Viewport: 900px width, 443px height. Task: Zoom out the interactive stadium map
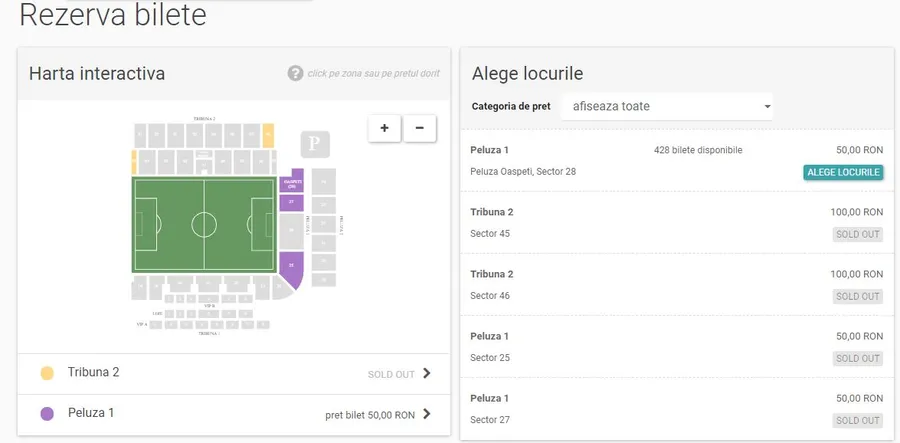pos(420,128)
